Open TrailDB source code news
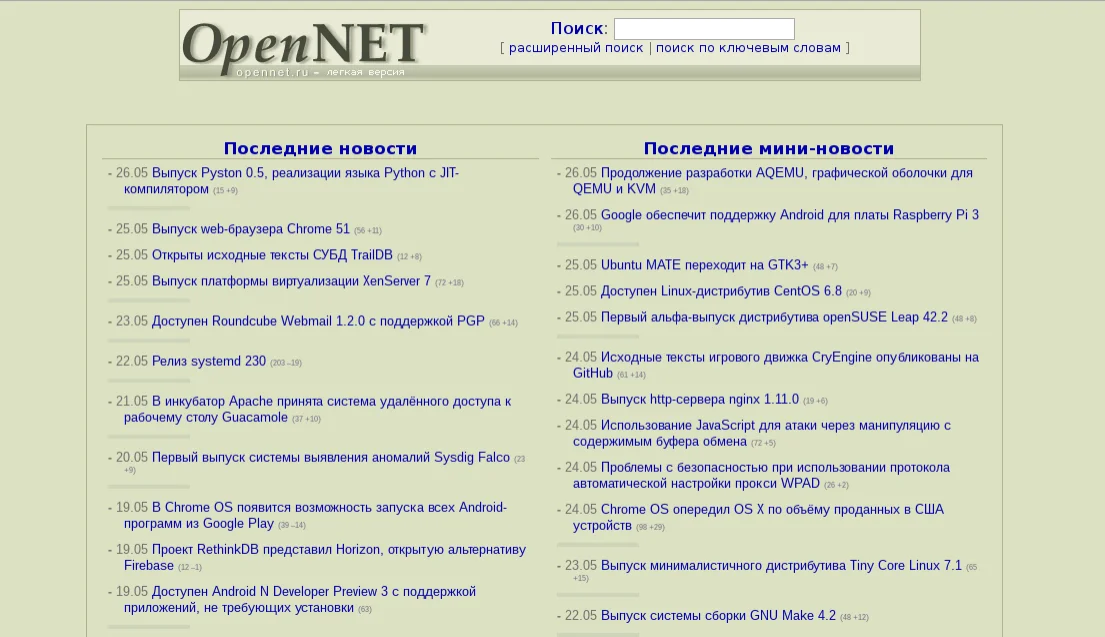Image resolution: width=1105 pixels, height=637 pixels. pos(272,255)
